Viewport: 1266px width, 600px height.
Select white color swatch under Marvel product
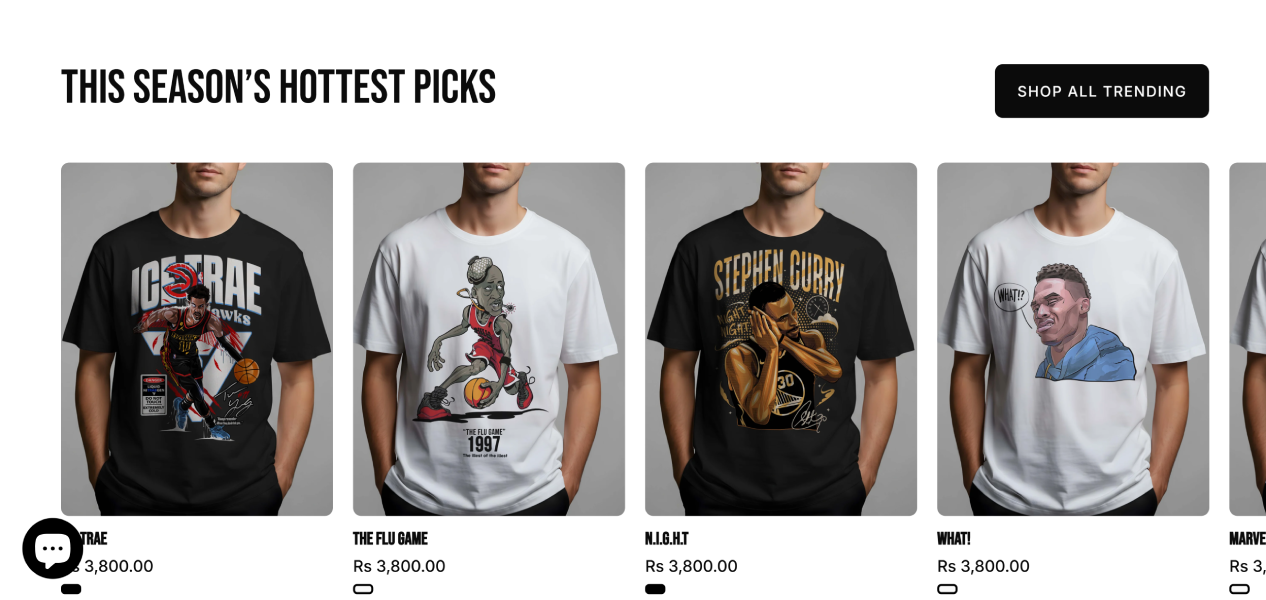1239,589
